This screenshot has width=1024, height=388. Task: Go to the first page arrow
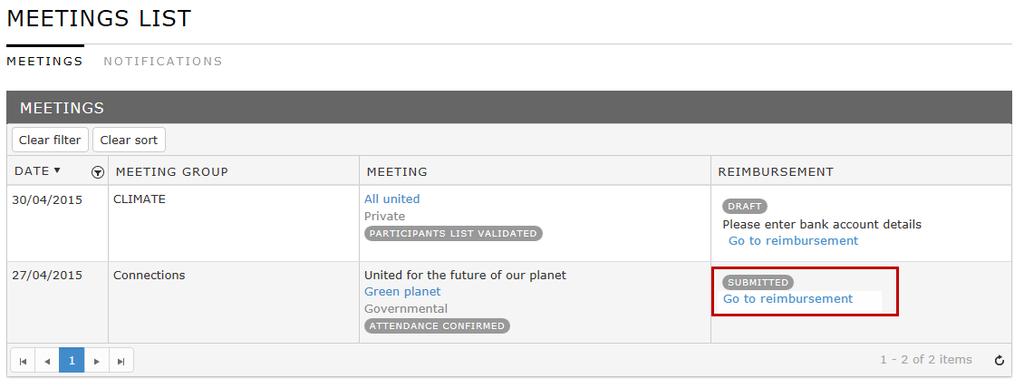(x=23, y=361)
